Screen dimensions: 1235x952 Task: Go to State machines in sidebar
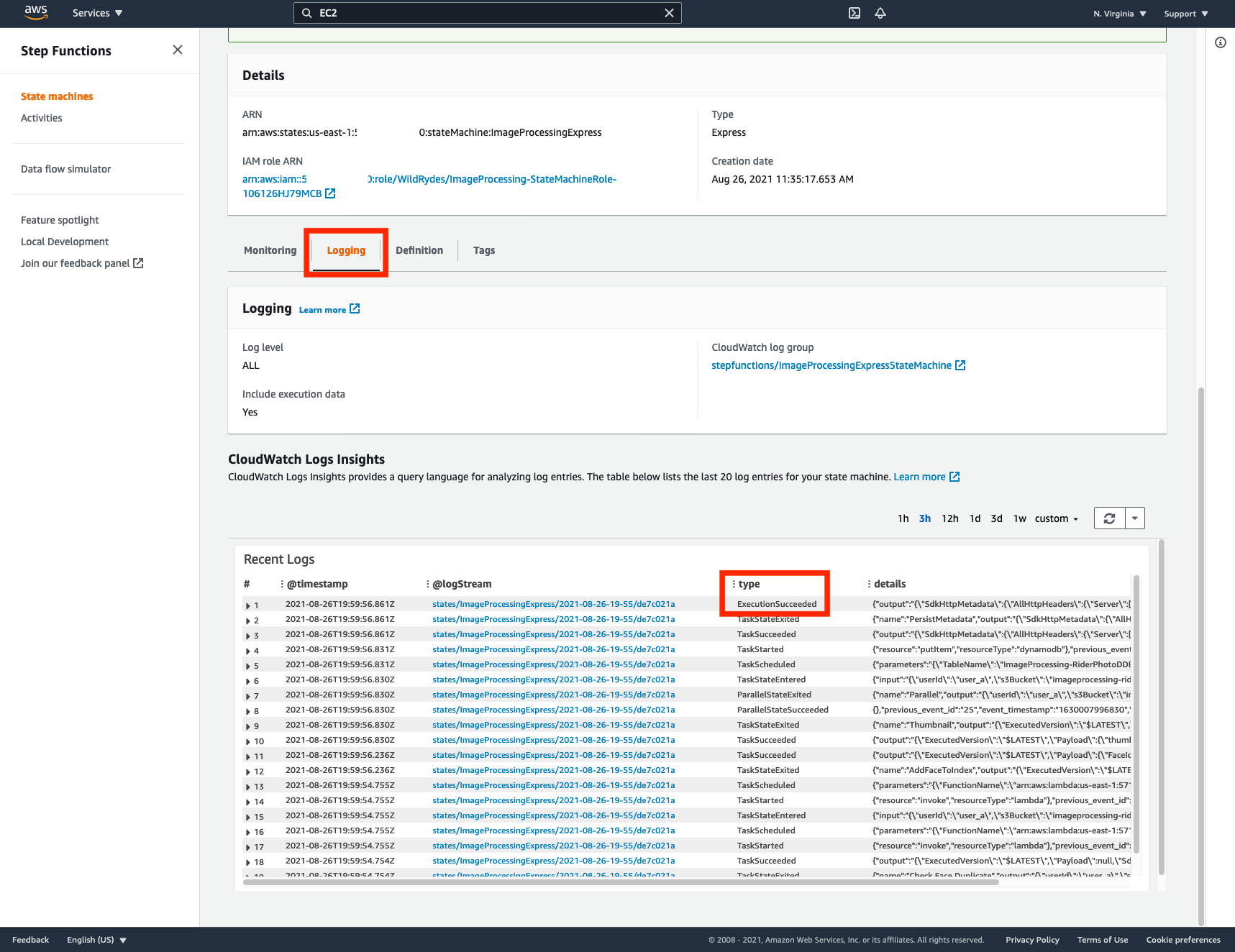point(57,96)
